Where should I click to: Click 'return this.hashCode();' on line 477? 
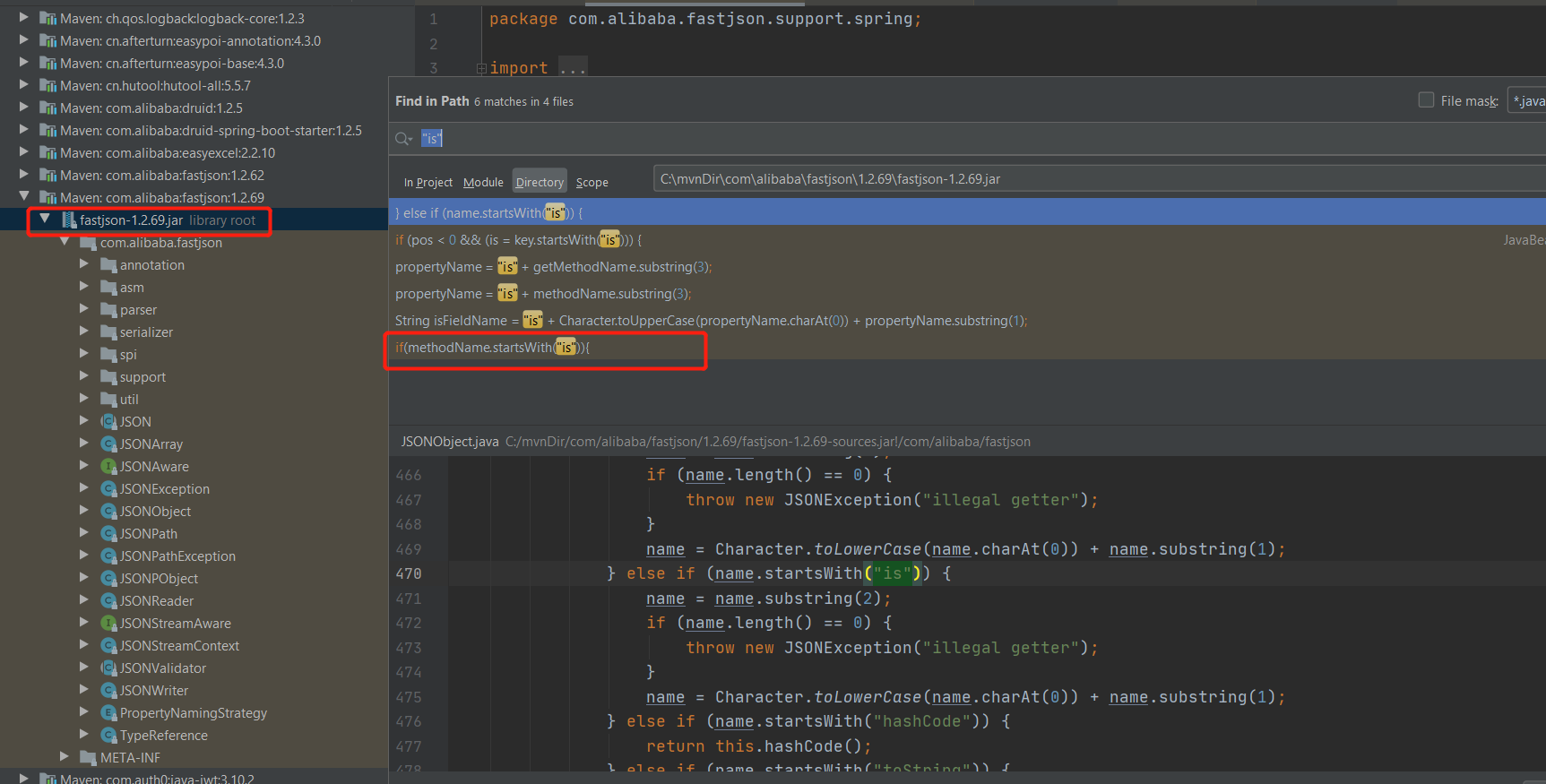759,746
